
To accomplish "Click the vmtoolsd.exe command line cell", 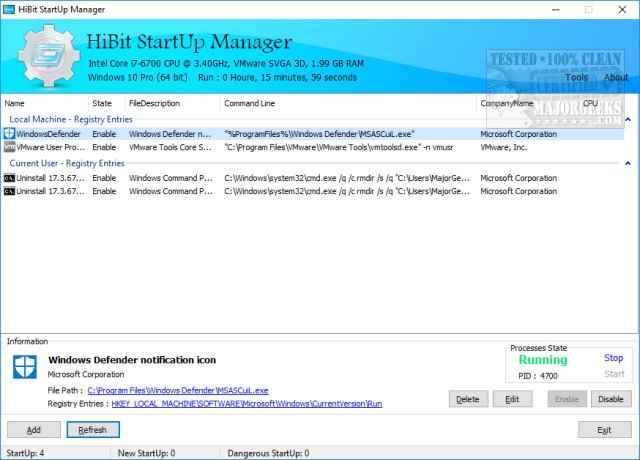I will 339,147.
